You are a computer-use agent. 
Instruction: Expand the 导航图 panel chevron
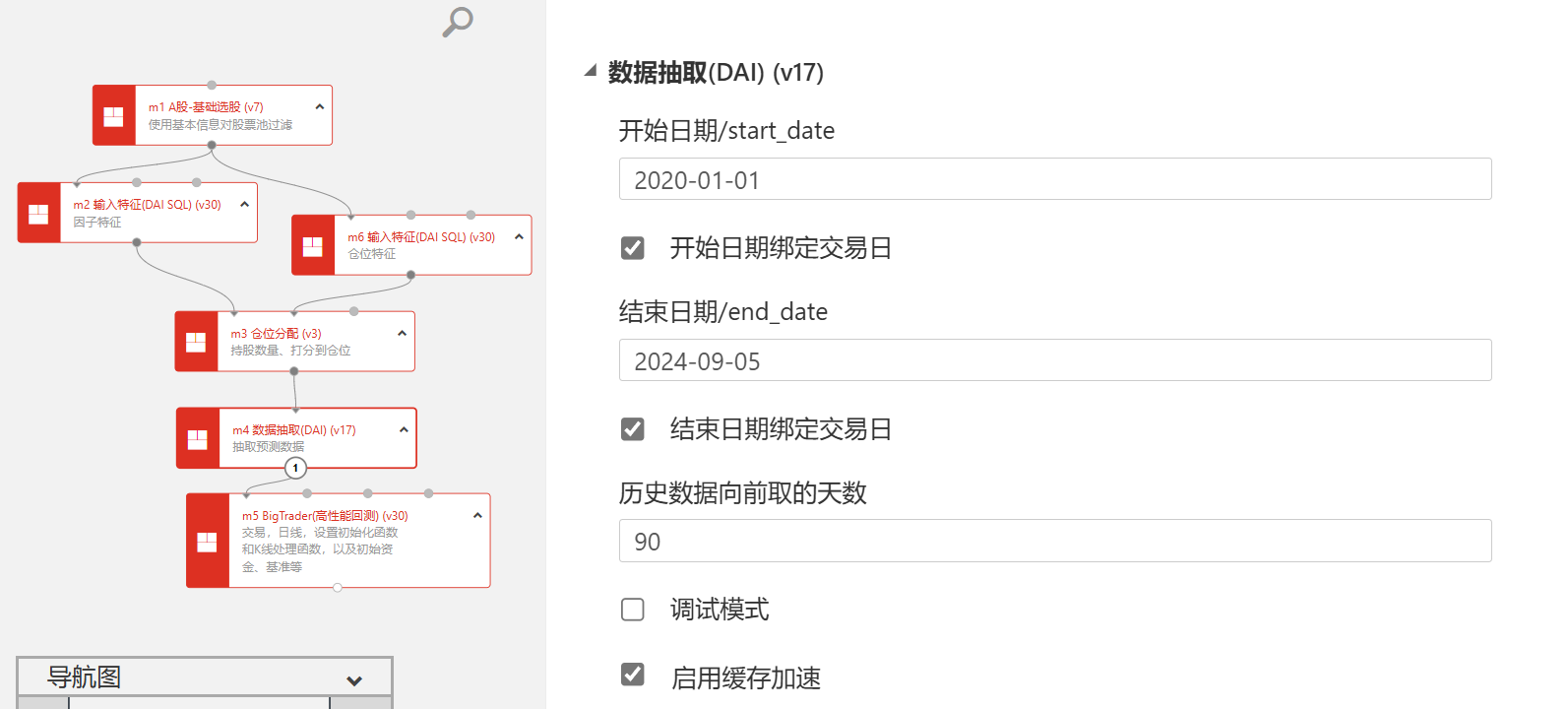pyautogui.click(x=354, y=680)
